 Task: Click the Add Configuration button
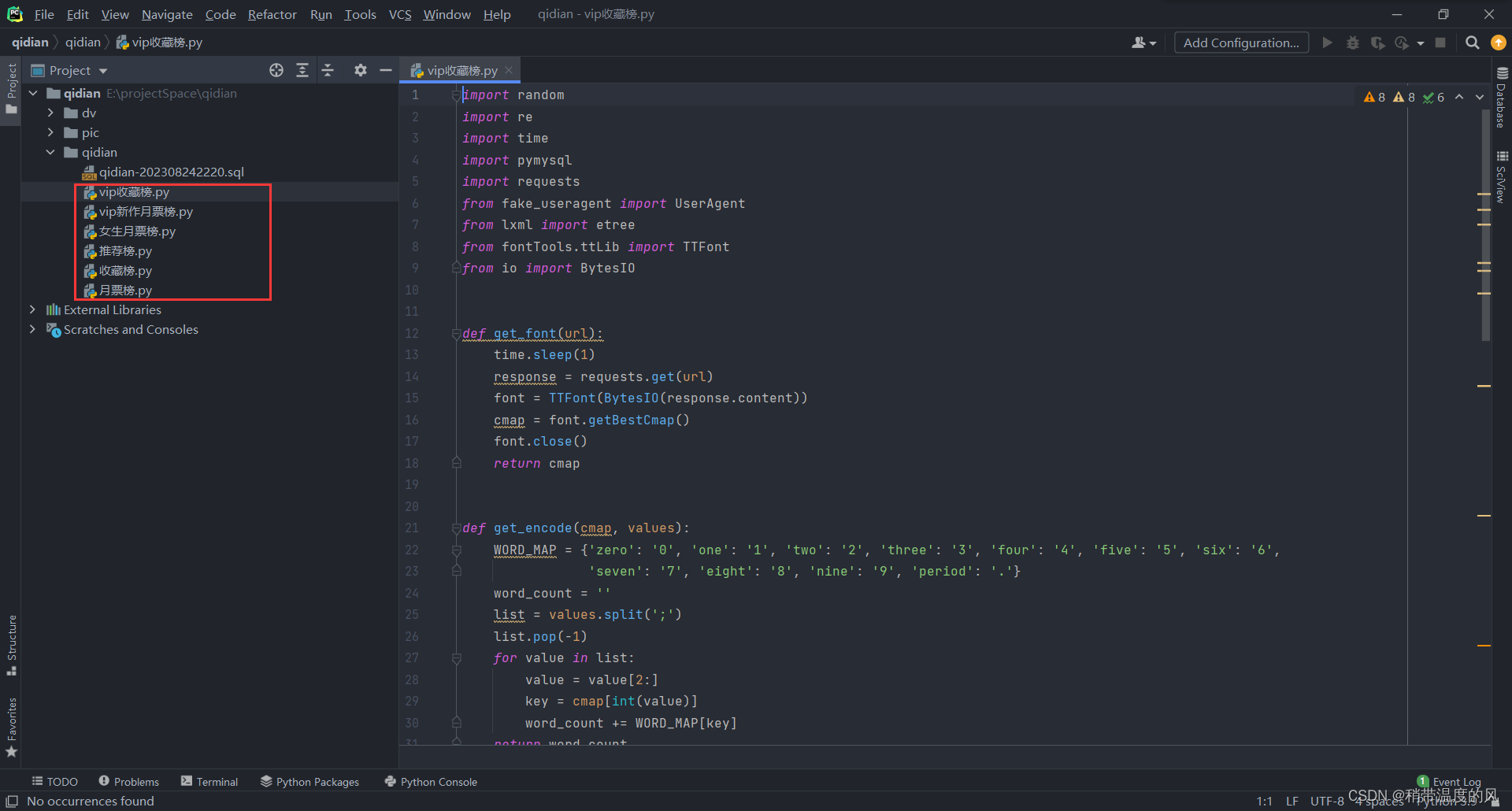(1241, 43)
